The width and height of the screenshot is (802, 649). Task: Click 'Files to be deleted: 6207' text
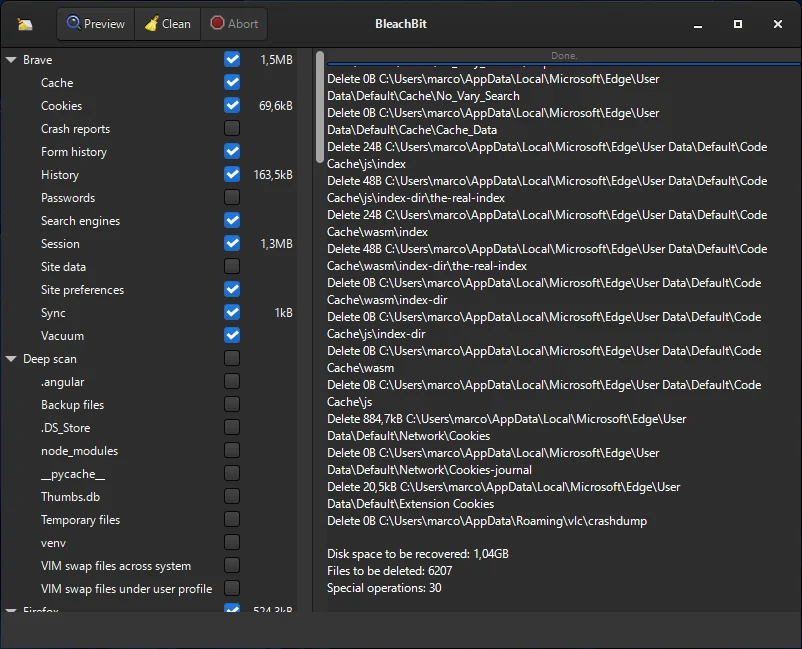389,571
